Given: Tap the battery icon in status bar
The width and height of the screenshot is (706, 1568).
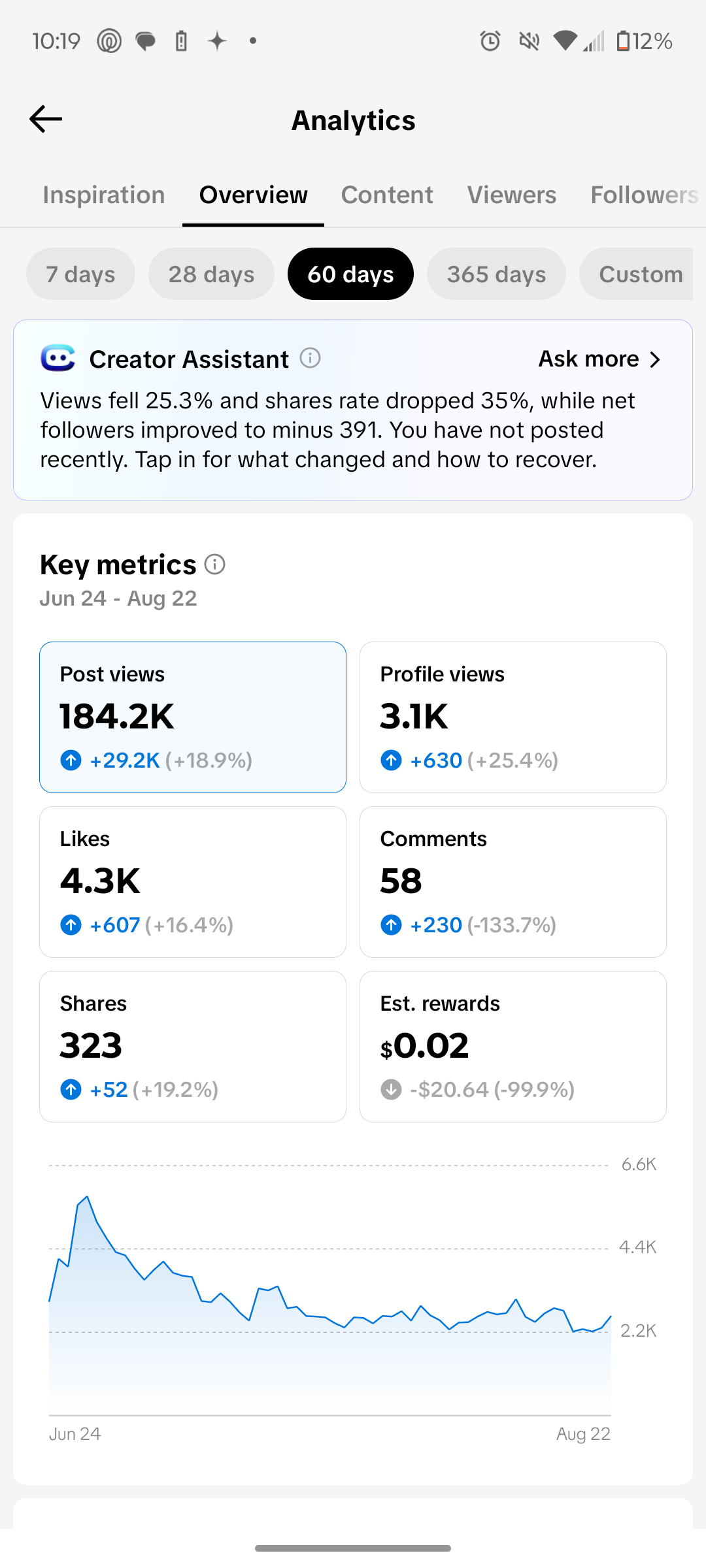Looking at the screenshot, I should click(x=623, y=41).
